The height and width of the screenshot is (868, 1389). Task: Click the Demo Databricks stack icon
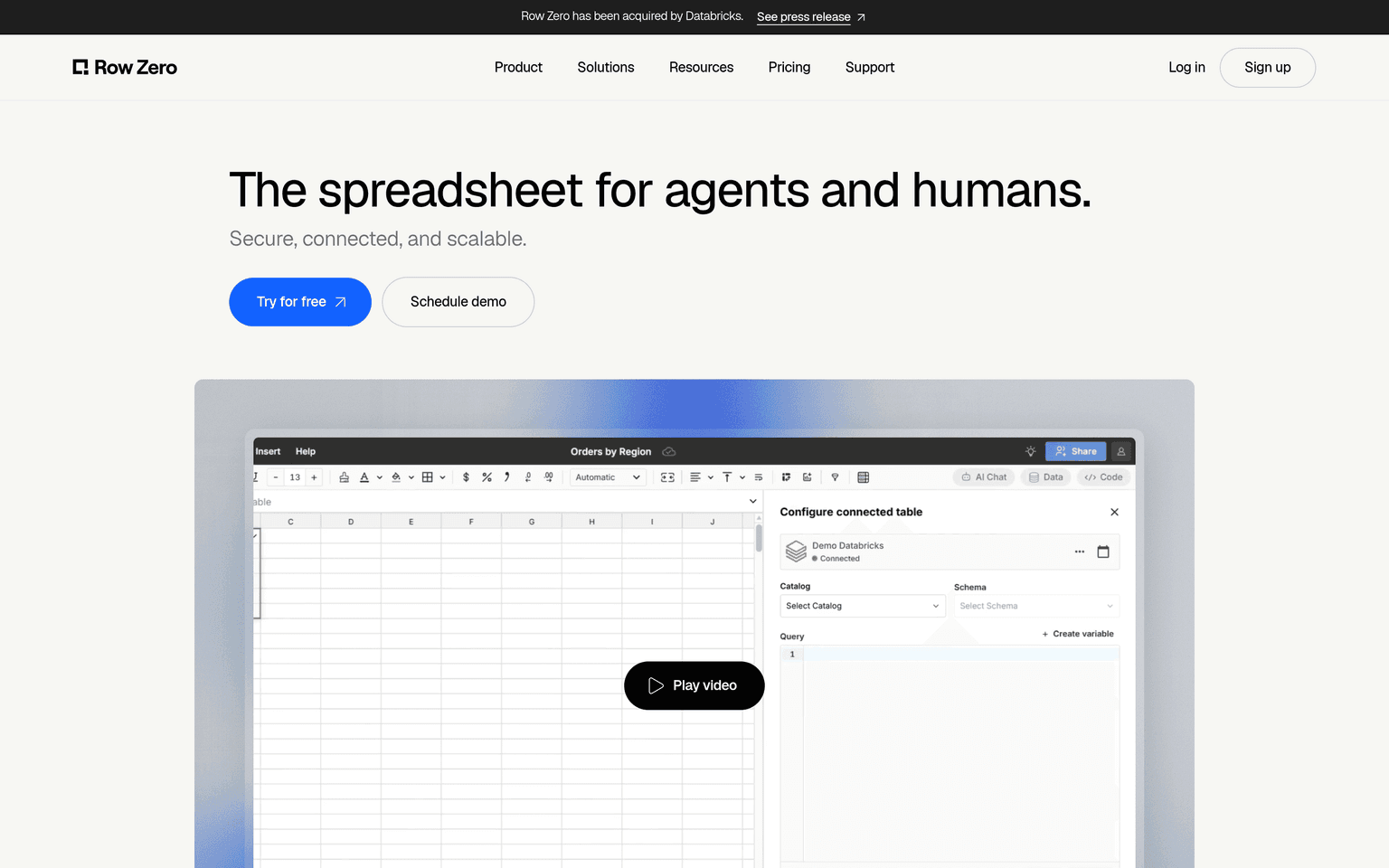(796, 552)
